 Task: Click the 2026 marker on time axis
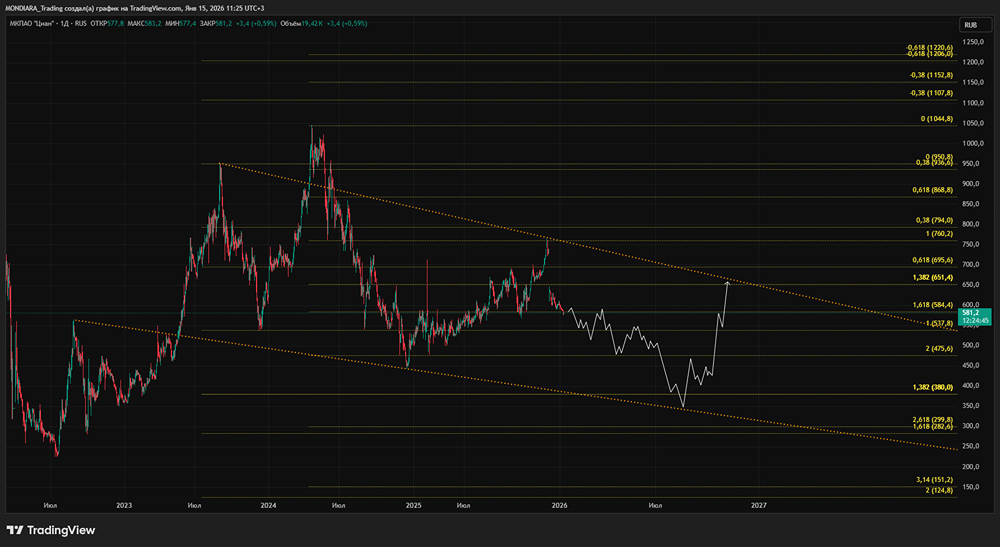click(559, 506)
